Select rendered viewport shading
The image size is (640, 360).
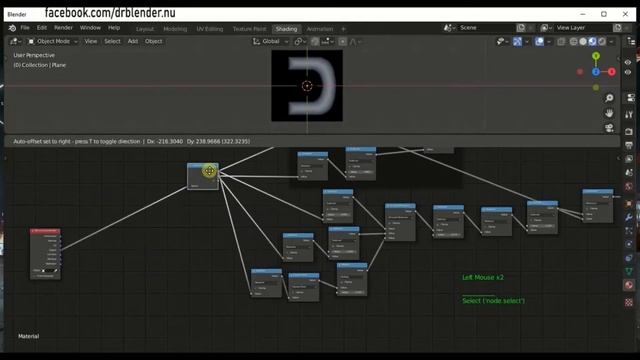pos(602,41)
